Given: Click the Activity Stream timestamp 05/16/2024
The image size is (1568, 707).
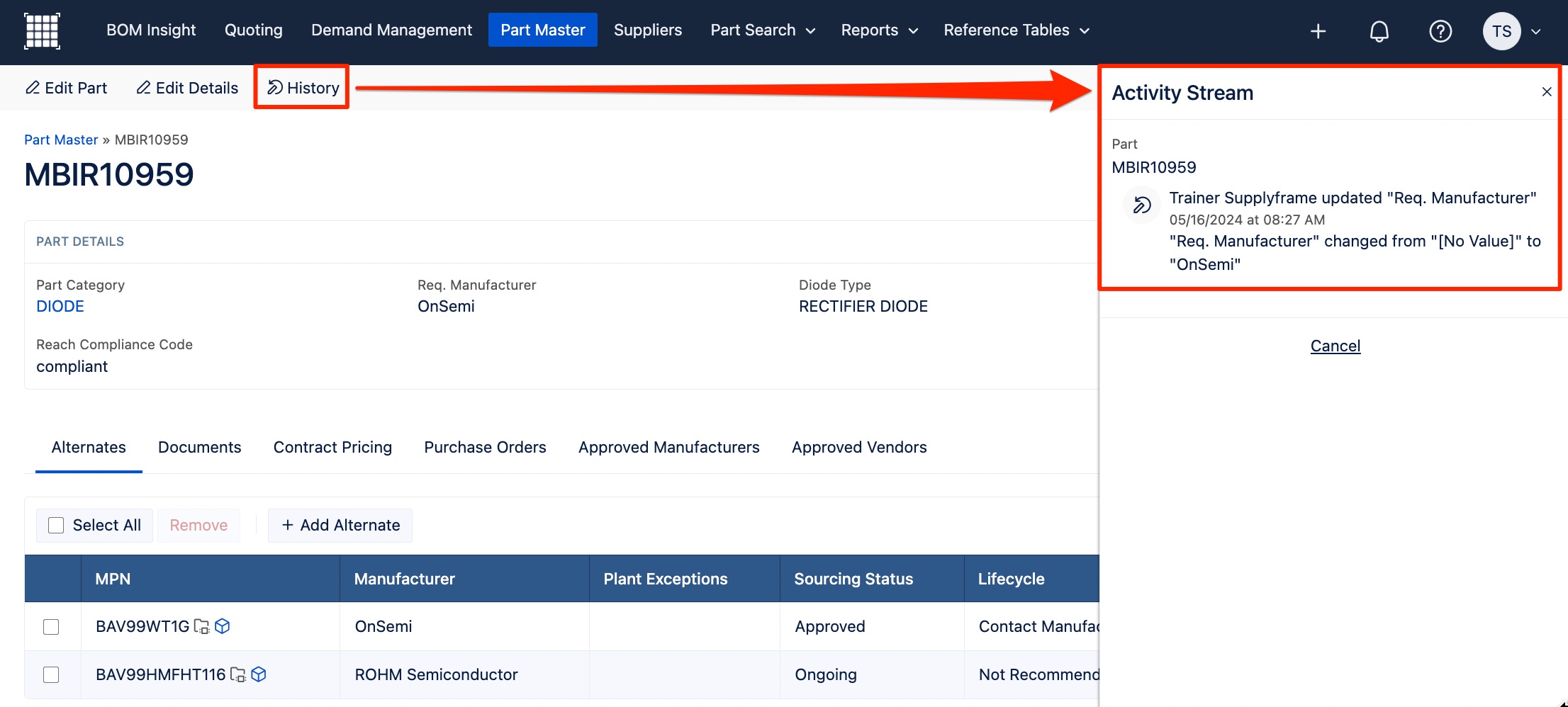Looking at the screenshot, I should (1247, 220).
